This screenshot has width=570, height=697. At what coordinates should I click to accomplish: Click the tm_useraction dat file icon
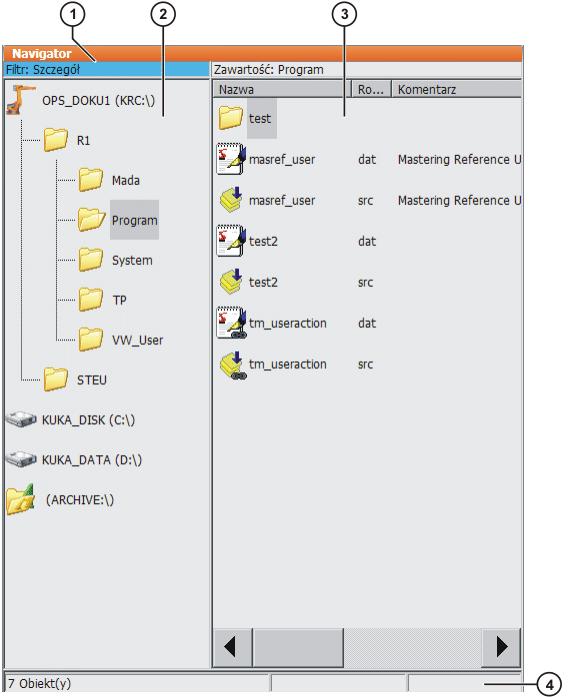(x=231, y=323)
